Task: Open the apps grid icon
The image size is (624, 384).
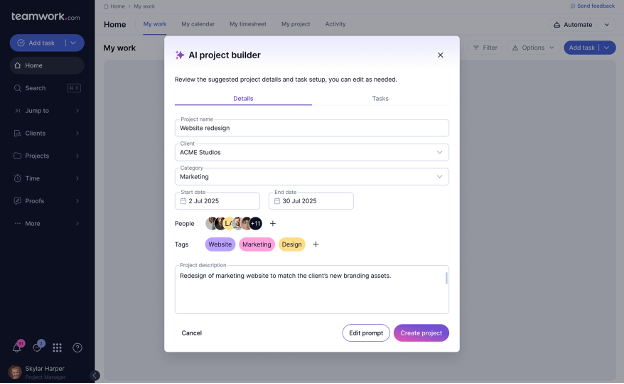Action: [57, 348]
